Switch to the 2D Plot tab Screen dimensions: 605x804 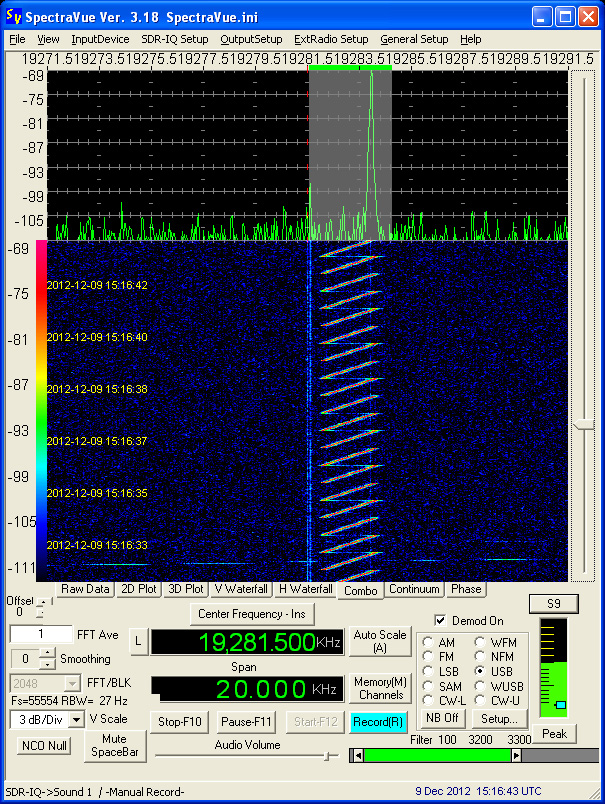pos(138,589)
